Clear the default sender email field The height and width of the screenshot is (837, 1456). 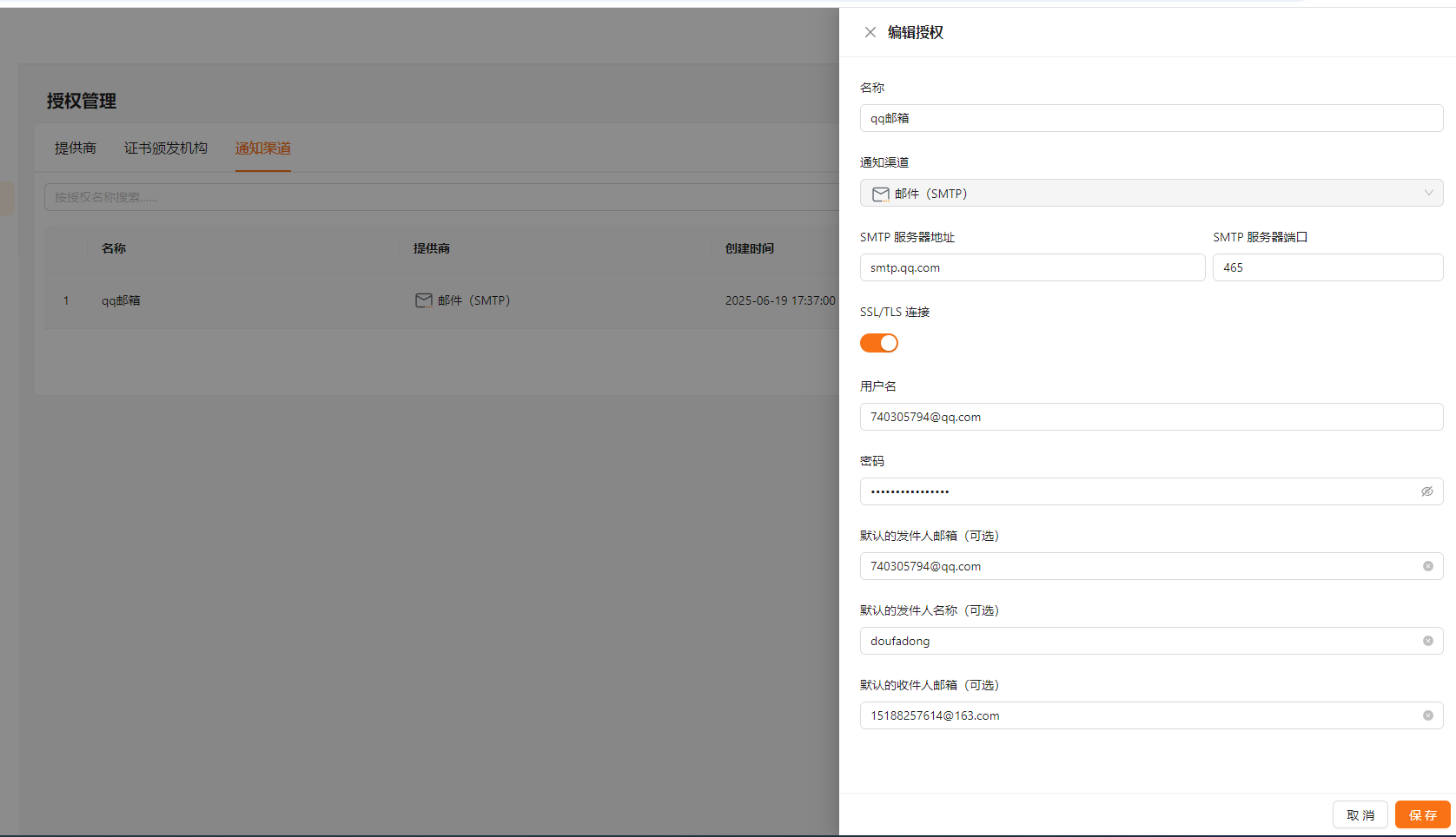coord(1427,566)
